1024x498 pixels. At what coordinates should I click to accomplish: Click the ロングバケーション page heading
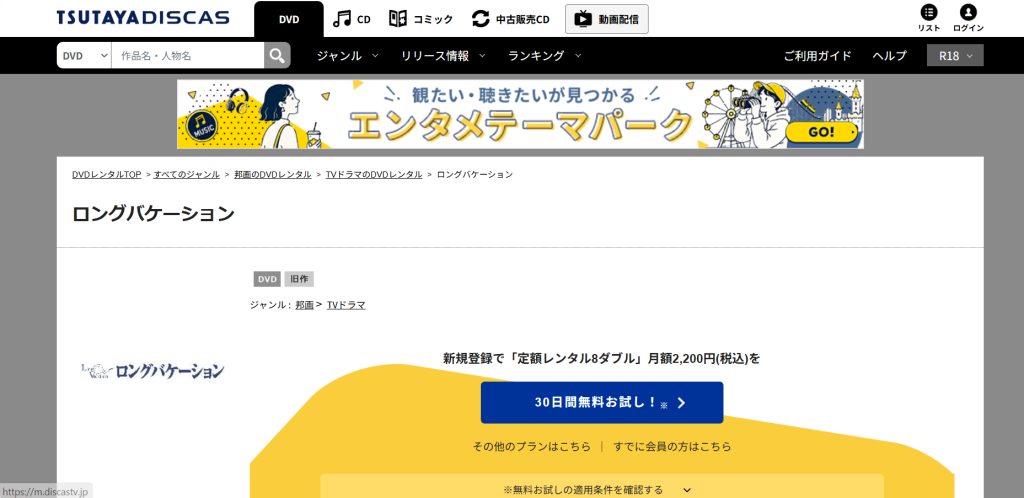click(153, 213)
